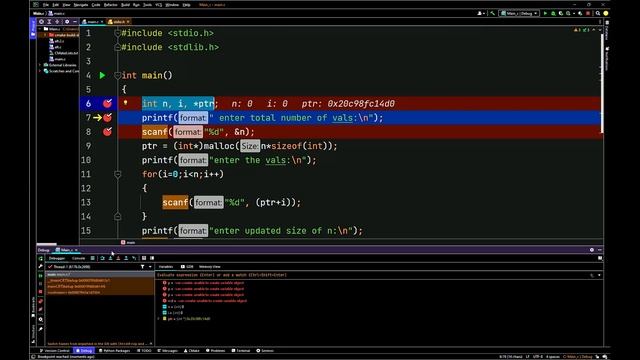This screenshot has width=640, height=360.
Task: Click Evaluate Expression calculator icon
Action: (x=144, y=258)
